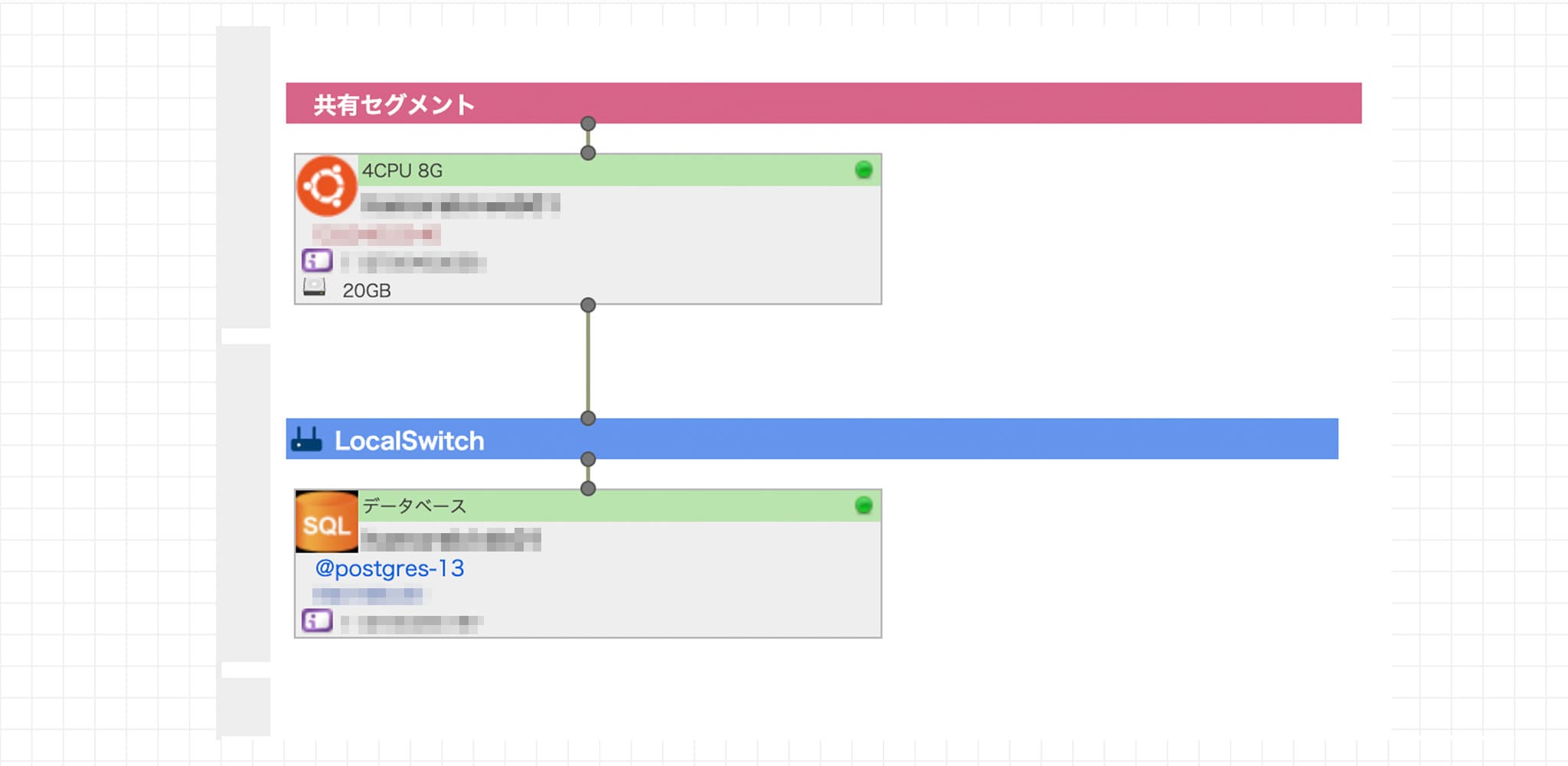Click the 4CPU 8G server header
Image resolution: width=1568 pixels, height=766 pixels.
click(619, 170)
